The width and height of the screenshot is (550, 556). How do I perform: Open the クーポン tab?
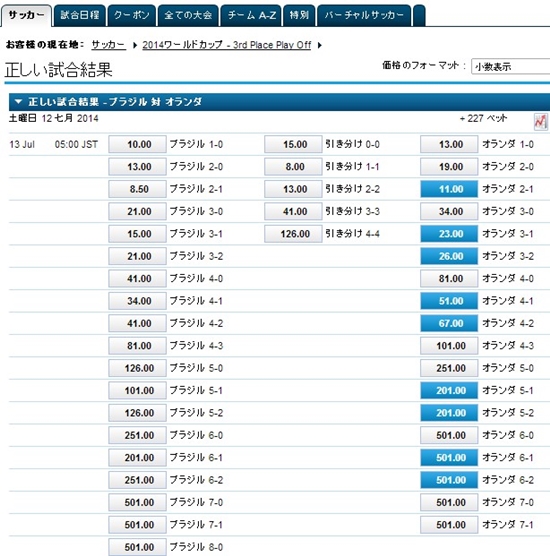pyautogui.click(x=132, y=15)
